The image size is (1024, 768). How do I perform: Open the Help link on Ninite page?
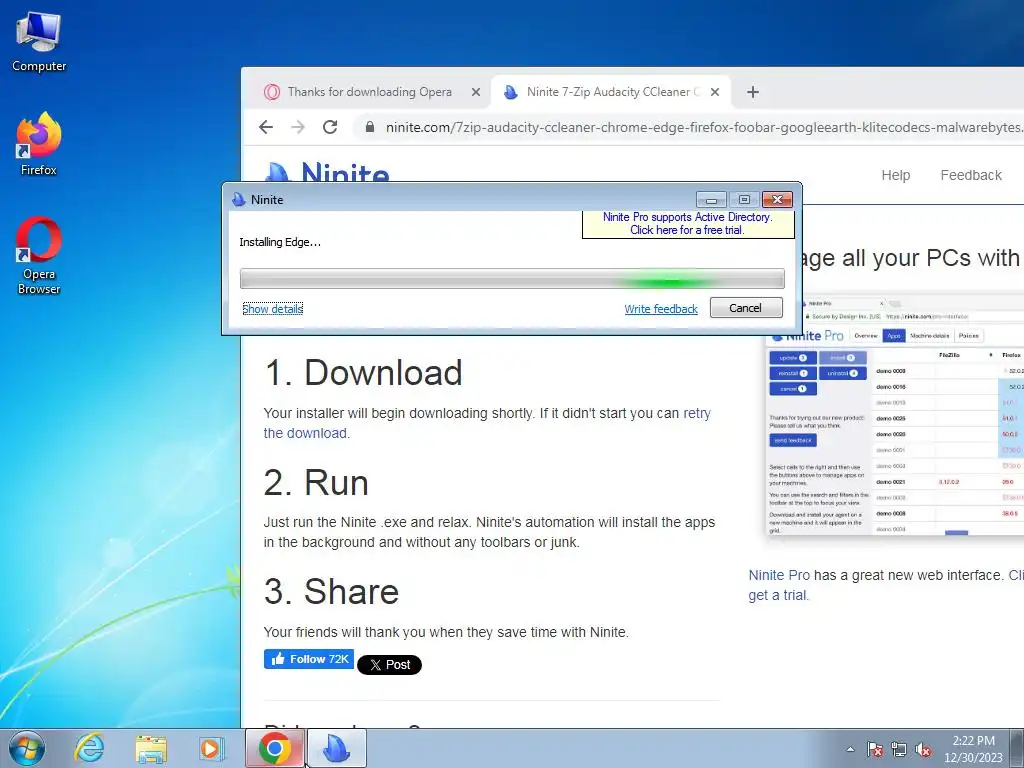click(x=895, y=175)
